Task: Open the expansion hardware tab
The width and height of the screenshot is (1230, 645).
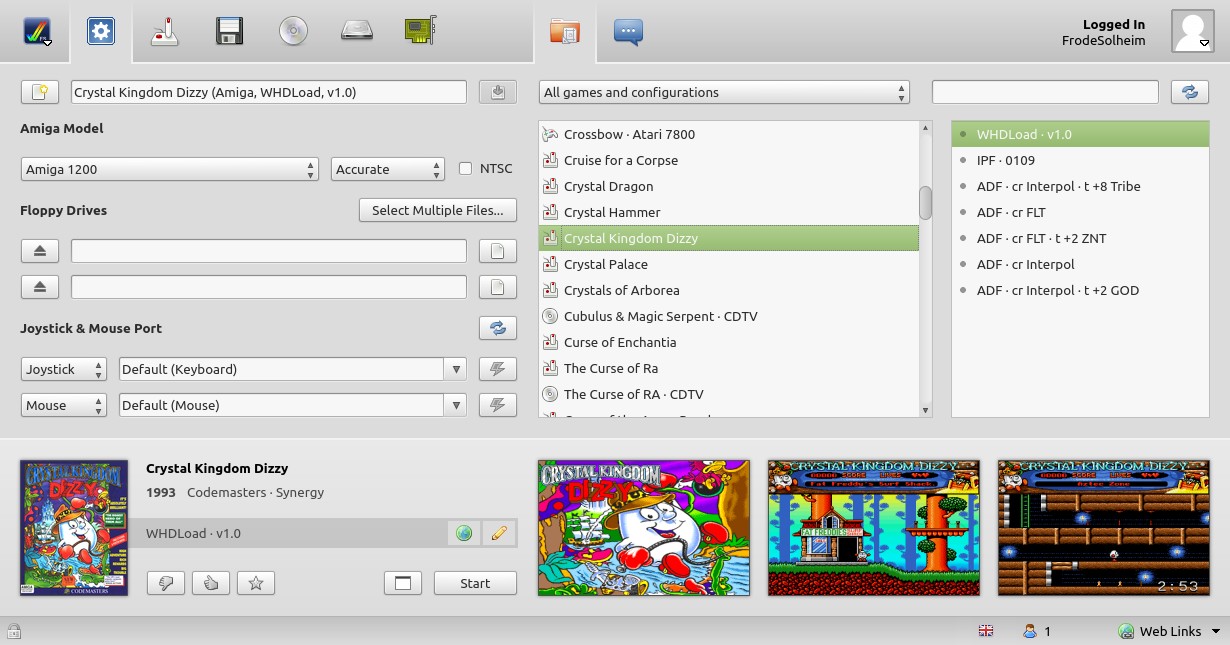Action: pyautogui.click(x=421, y=32)
